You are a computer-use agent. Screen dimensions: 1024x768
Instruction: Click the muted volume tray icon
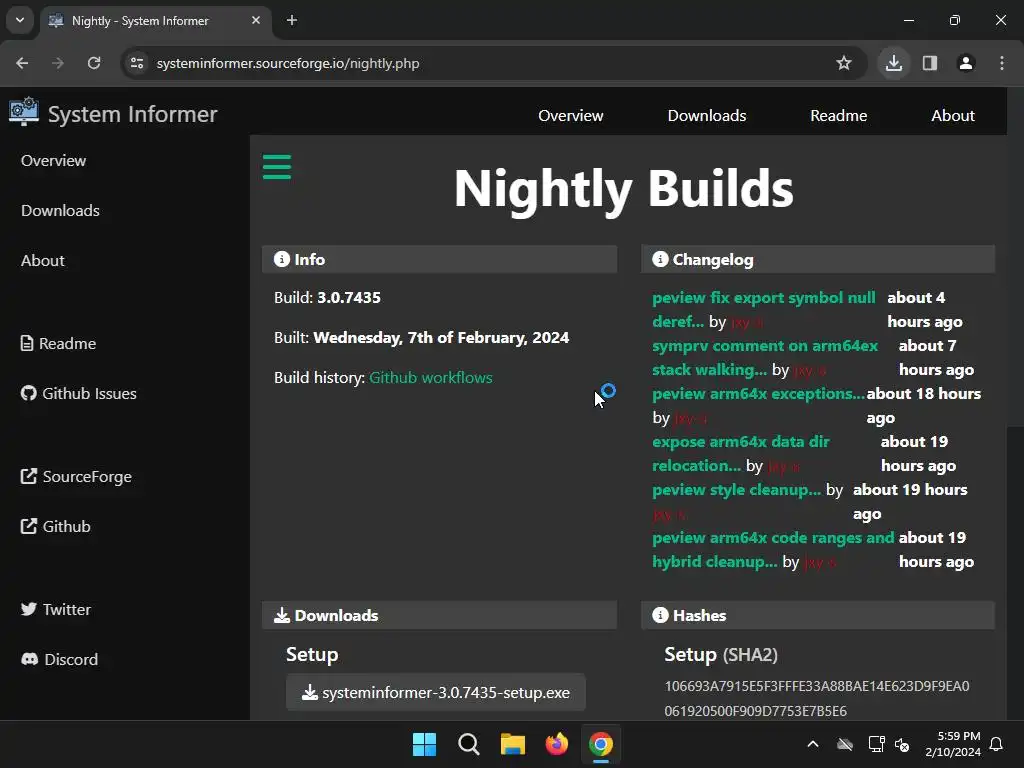point(902,744)
